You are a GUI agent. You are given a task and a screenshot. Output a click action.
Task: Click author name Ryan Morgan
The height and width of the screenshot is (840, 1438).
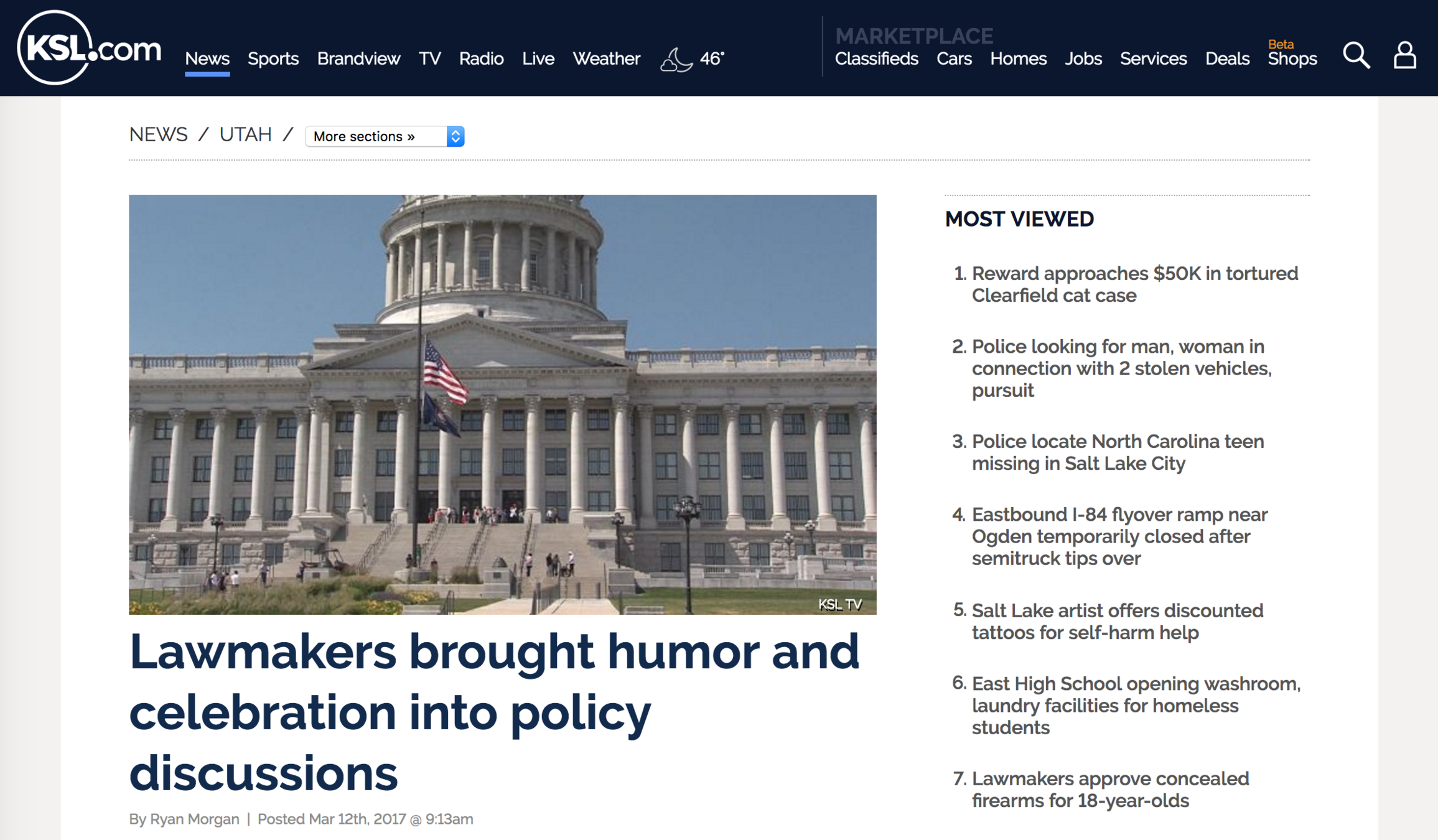(x=194, y=819)
